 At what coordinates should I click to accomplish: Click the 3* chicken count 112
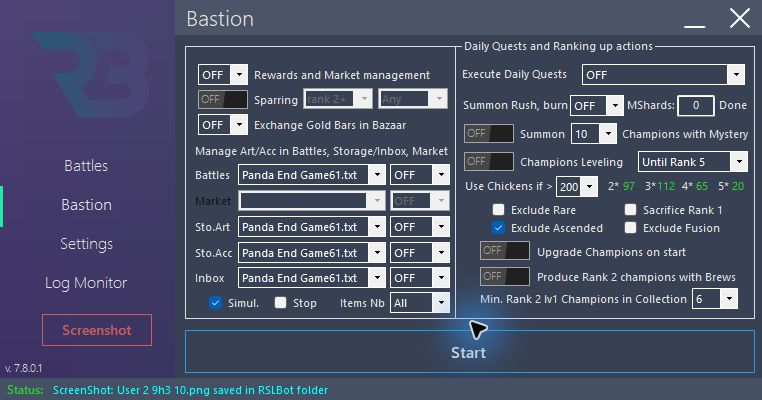[x=666, y=186]
